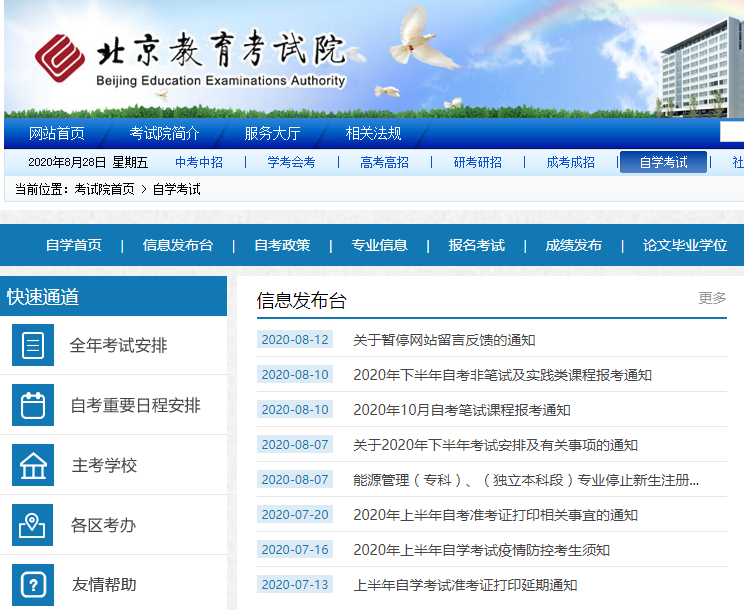Click the search input box in navigation bar
Viewport: 744px width, 610px height.
[x=732, y=132]
